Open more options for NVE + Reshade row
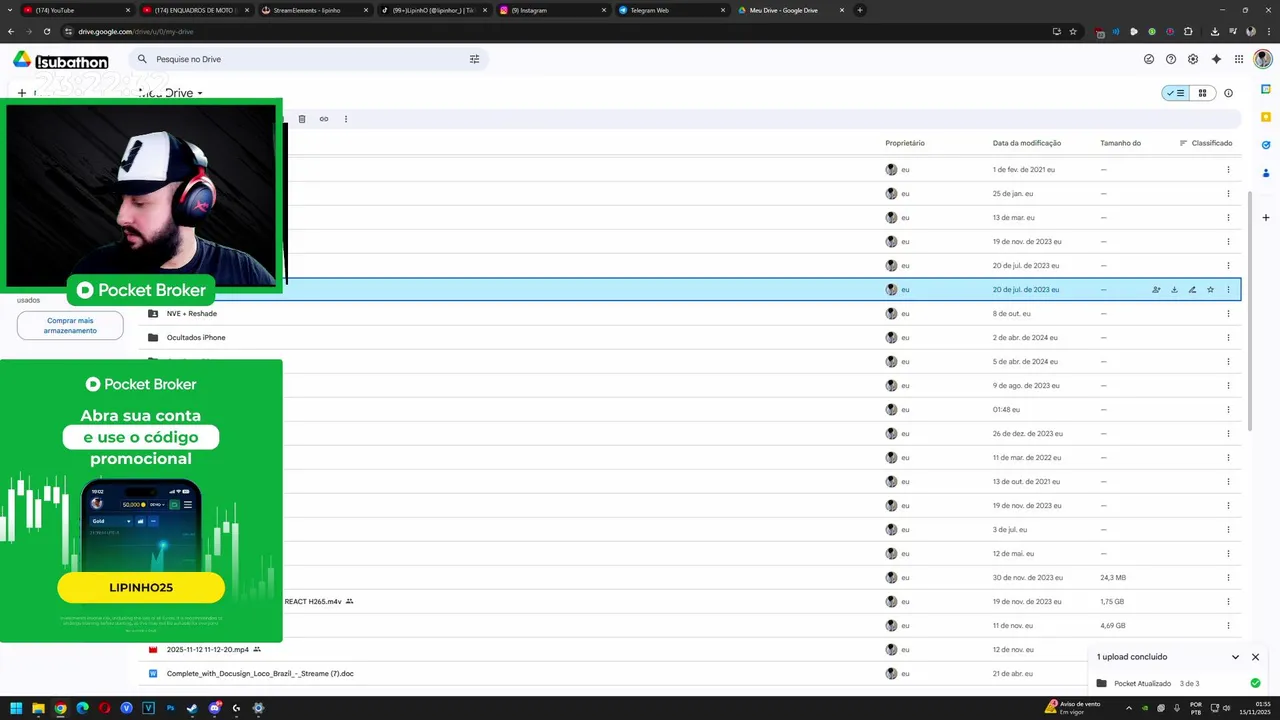The width and height of the screenshot is (1280, 720). click(1229, 314)
